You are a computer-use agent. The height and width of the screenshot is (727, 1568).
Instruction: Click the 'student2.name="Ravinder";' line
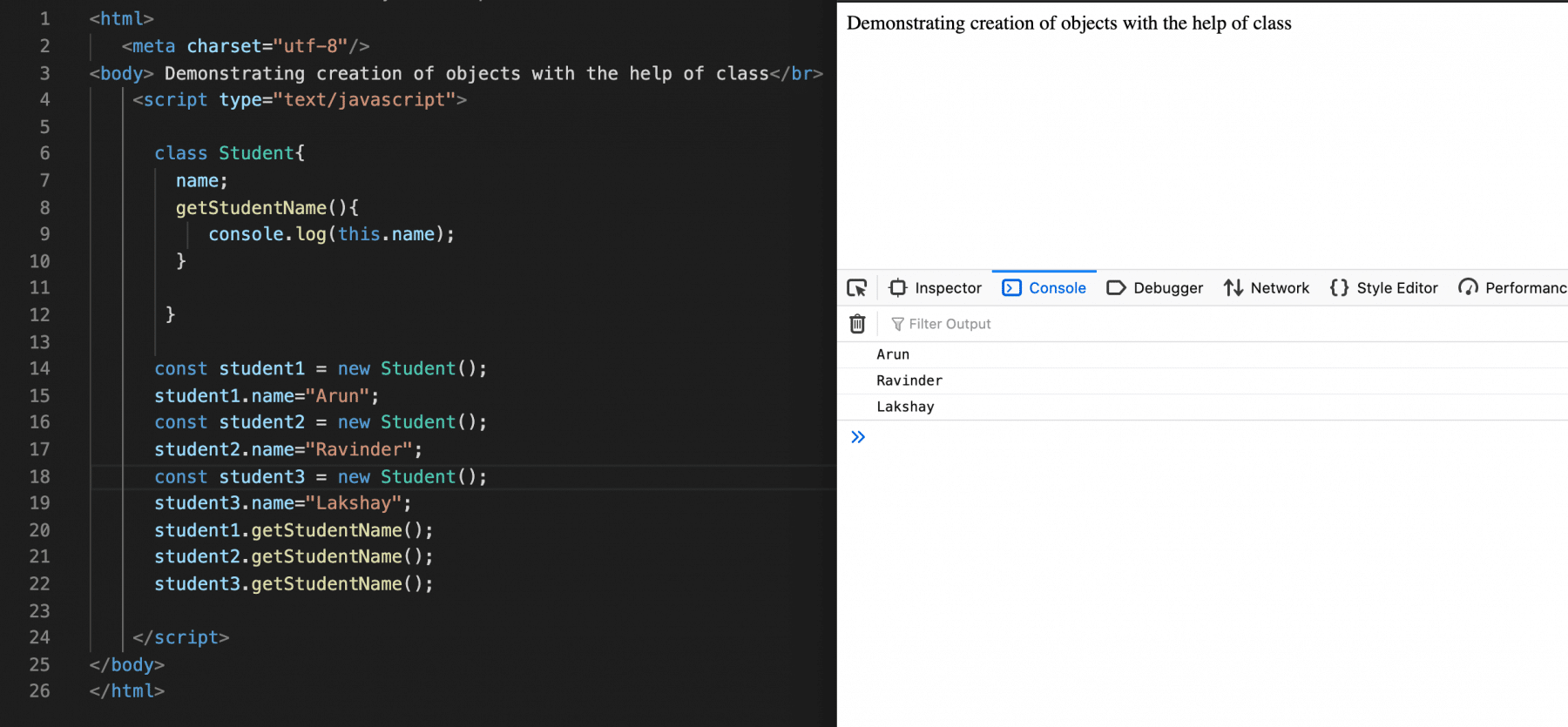[x=288, y=449]
